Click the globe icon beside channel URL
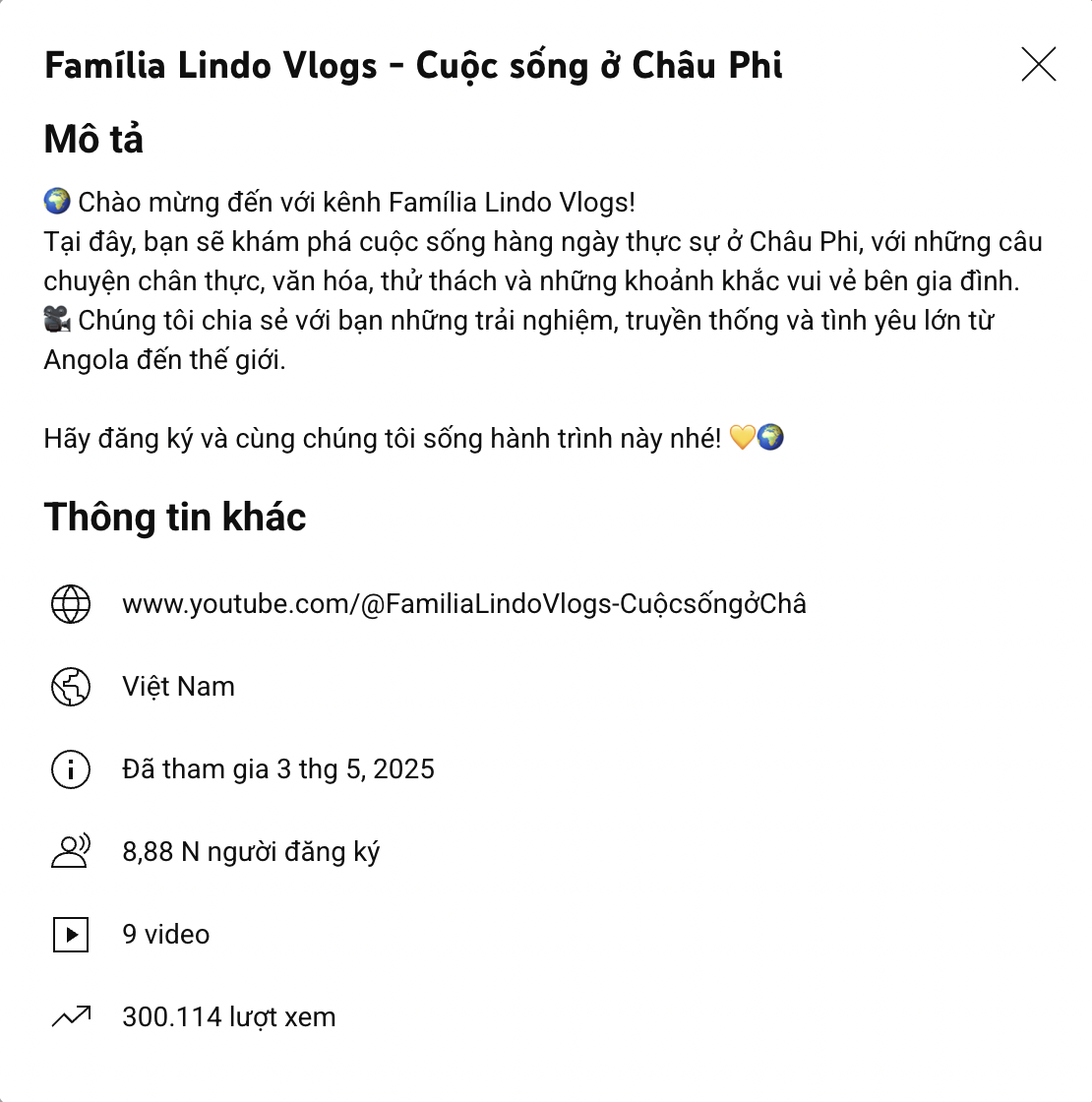 tap(71, 604)
